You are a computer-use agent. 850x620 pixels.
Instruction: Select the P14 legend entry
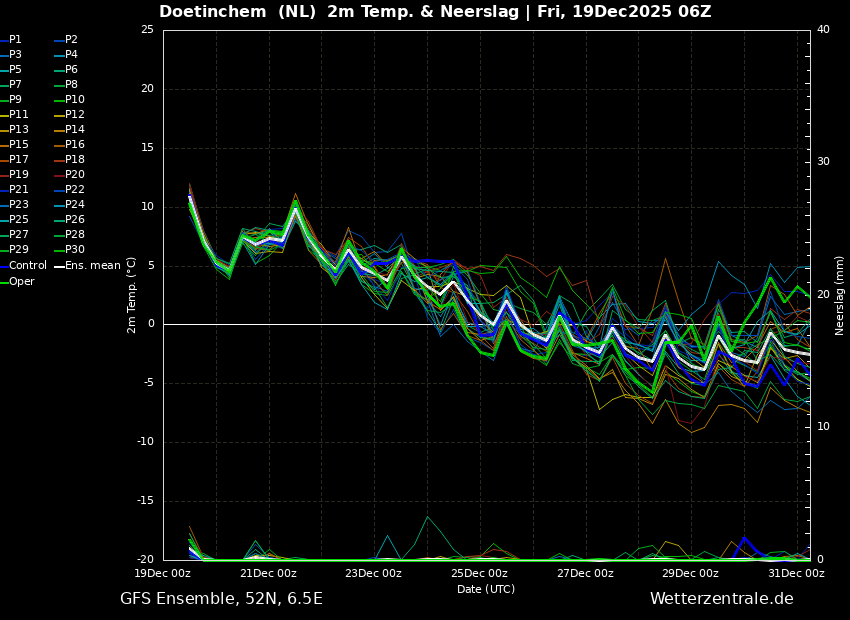click(x=74, y=130)
